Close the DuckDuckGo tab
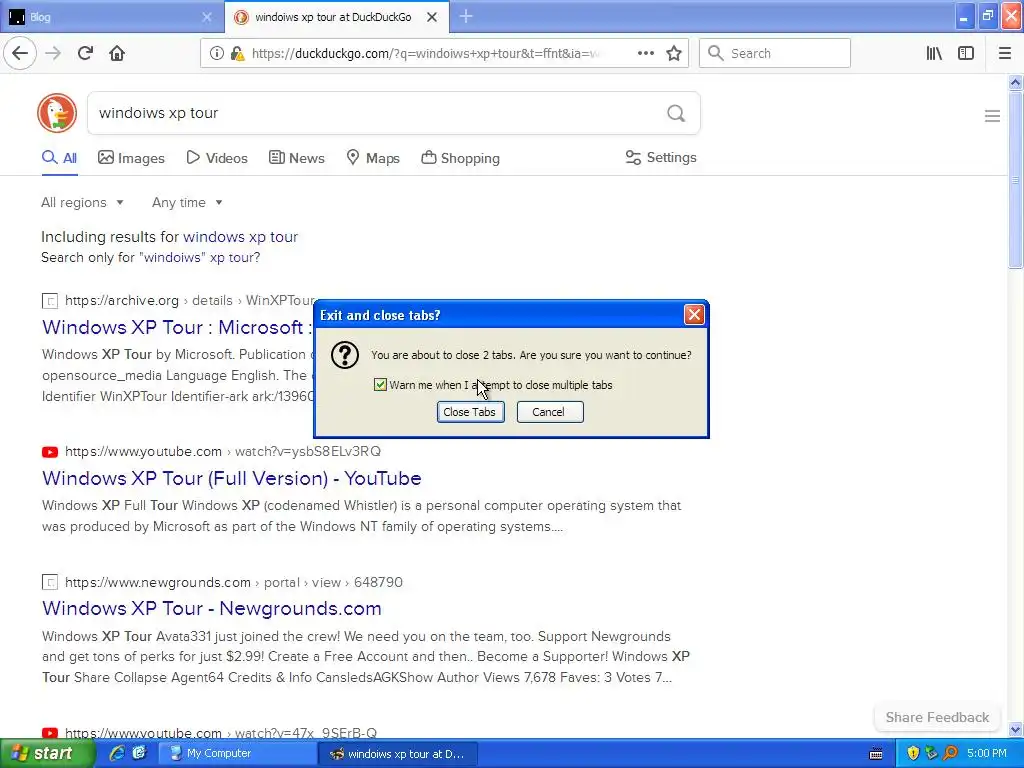1024x768 pixels. tap(432, 17)
